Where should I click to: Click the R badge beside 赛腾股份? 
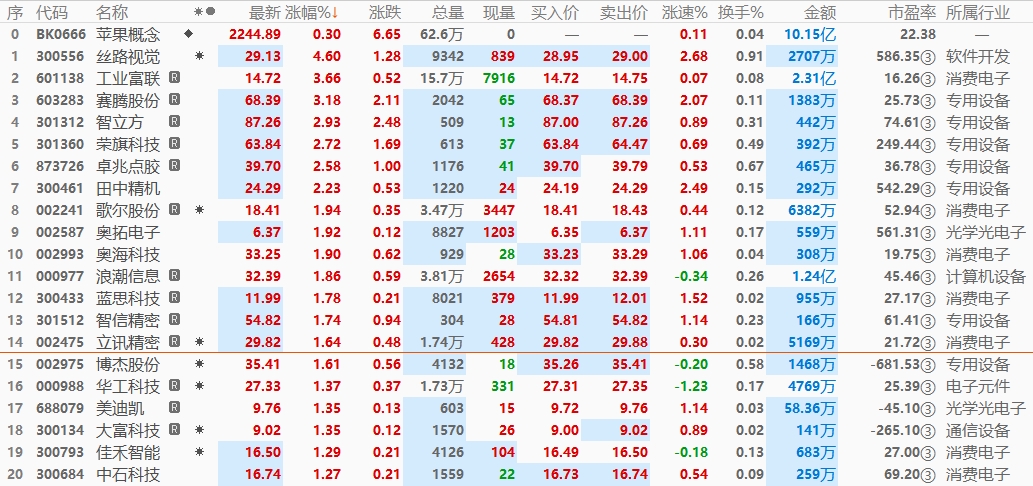point(175,100)
